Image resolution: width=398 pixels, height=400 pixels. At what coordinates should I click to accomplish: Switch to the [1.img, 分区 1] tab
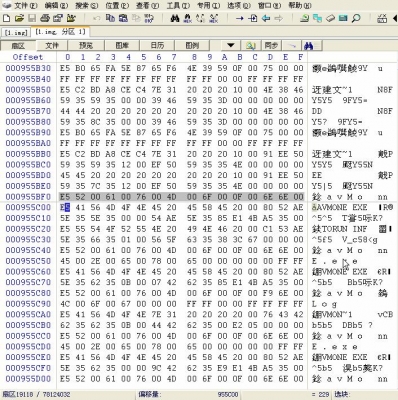coord(60,32)
